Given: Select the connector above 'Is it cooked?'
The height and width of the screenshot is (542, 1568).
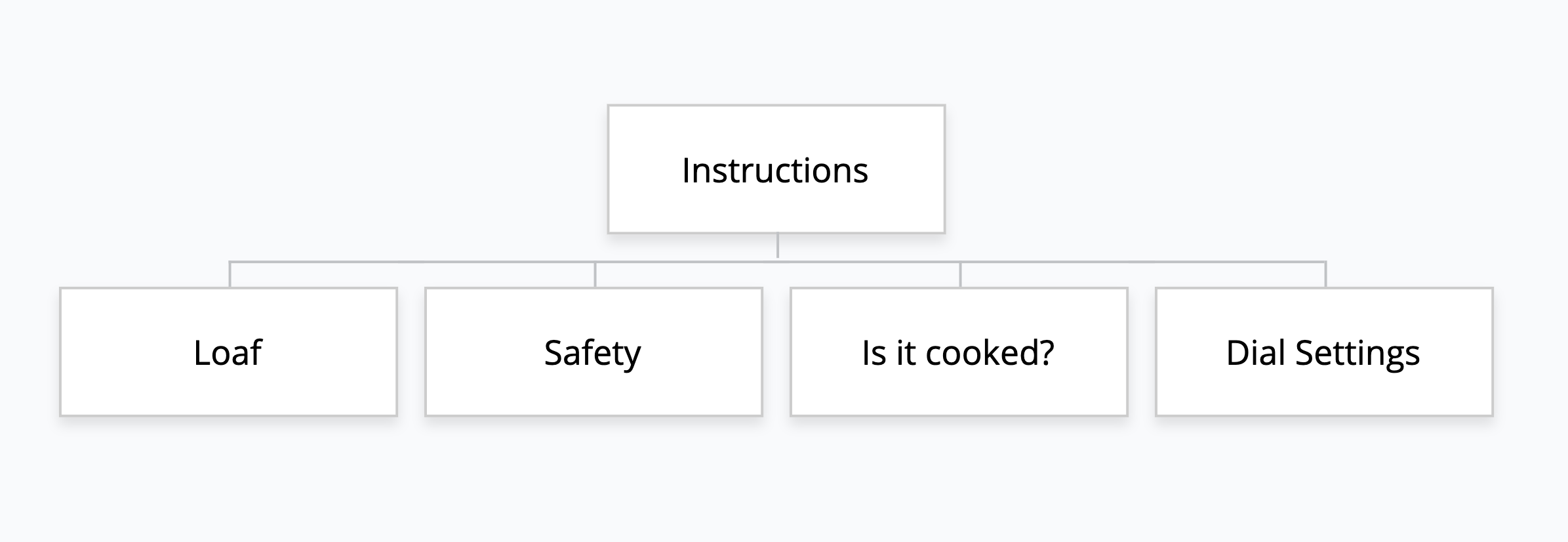Looking at the screenshot, I should (x=960, y=275).
